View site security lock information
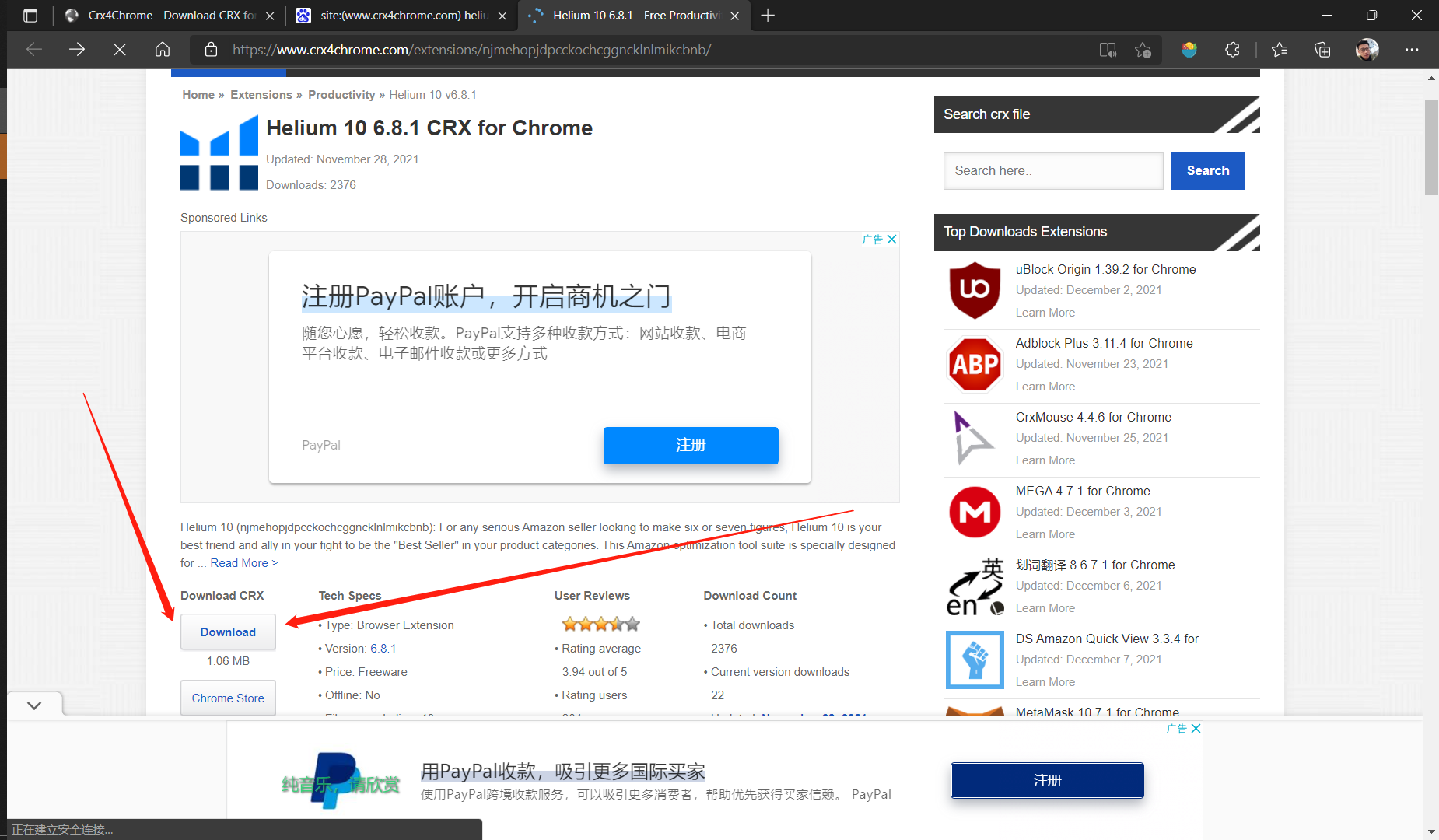Image resolution: width=1439 pixels, height=840 pixels. click(211, 50)
